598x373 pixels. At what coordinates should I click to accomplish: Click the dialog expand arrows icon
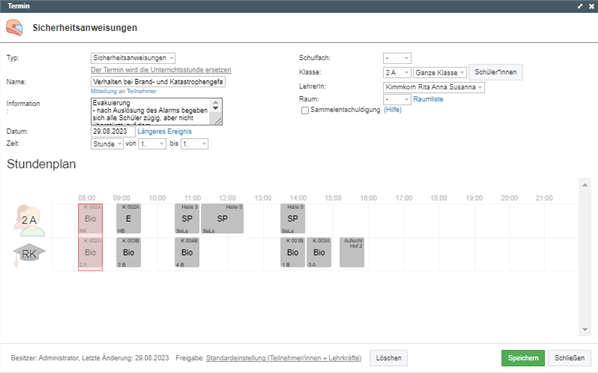[x=580, y=6]
